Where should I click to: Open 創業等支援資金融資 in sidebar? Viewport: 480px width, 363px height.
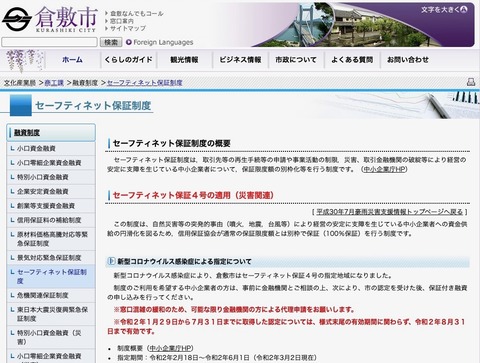[x=51, y=206]
